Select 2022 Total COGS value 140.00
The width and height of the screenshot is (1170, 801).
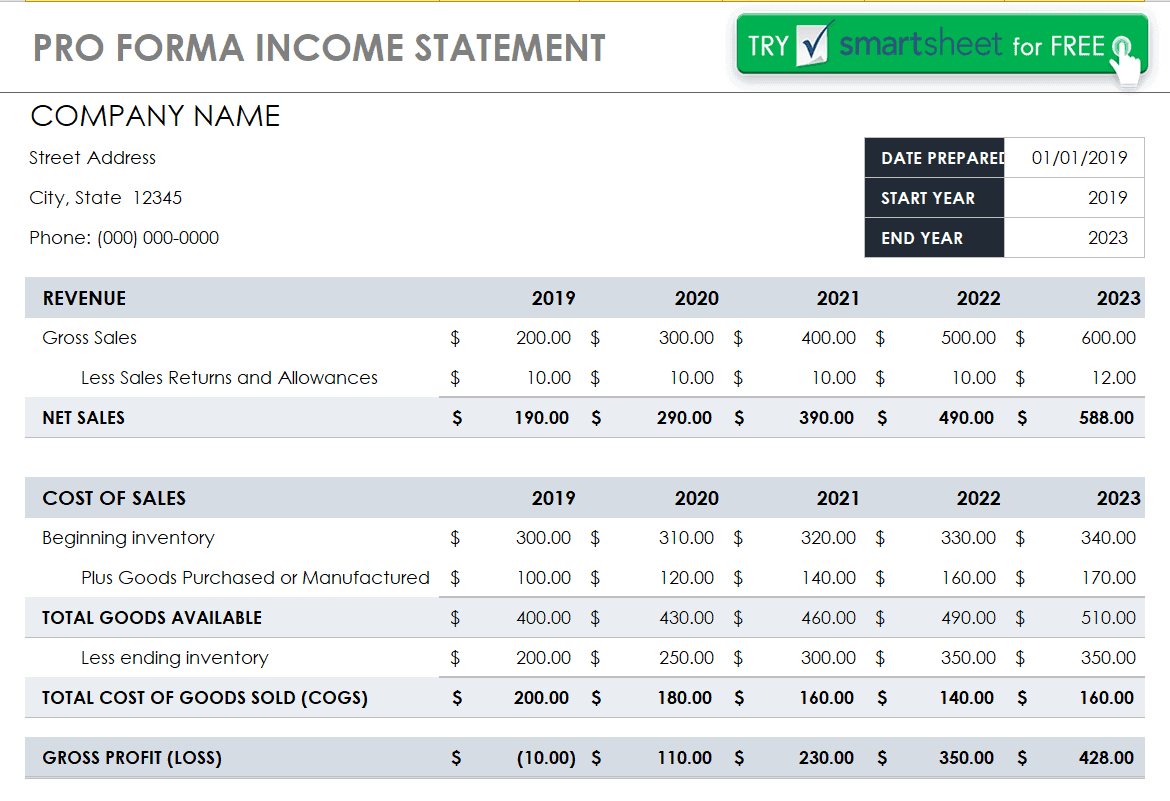tap(966, 698)
